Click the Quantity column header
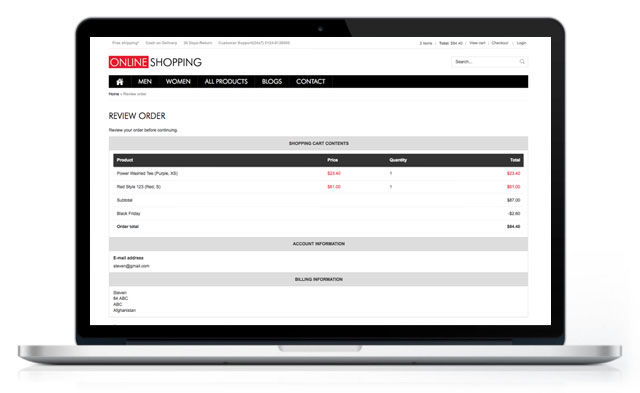Screen dimensions: 640x393 (x=398, y=160)
